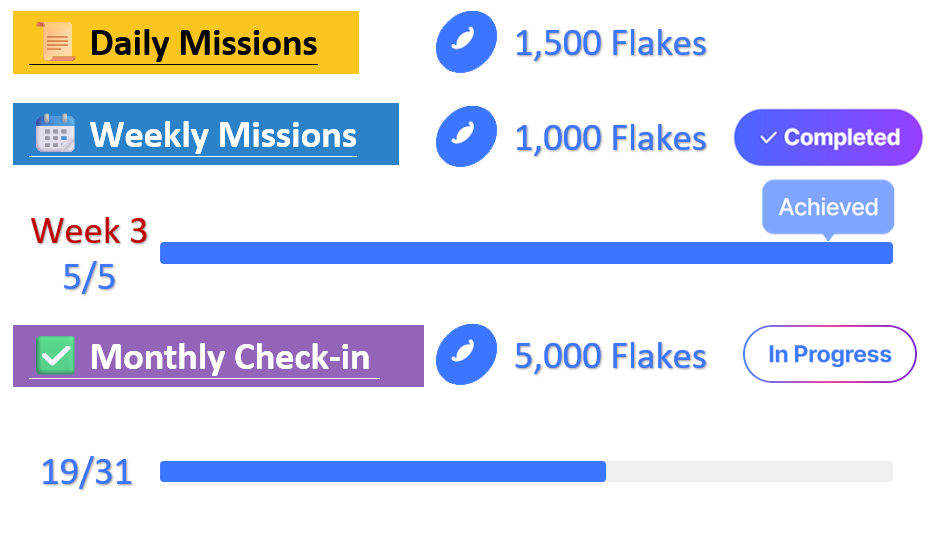This screenshot has width=949, height=535.
Task: Click the green checkmark icon beside Monthly Check-in
Action: click(x=56, y=355)
